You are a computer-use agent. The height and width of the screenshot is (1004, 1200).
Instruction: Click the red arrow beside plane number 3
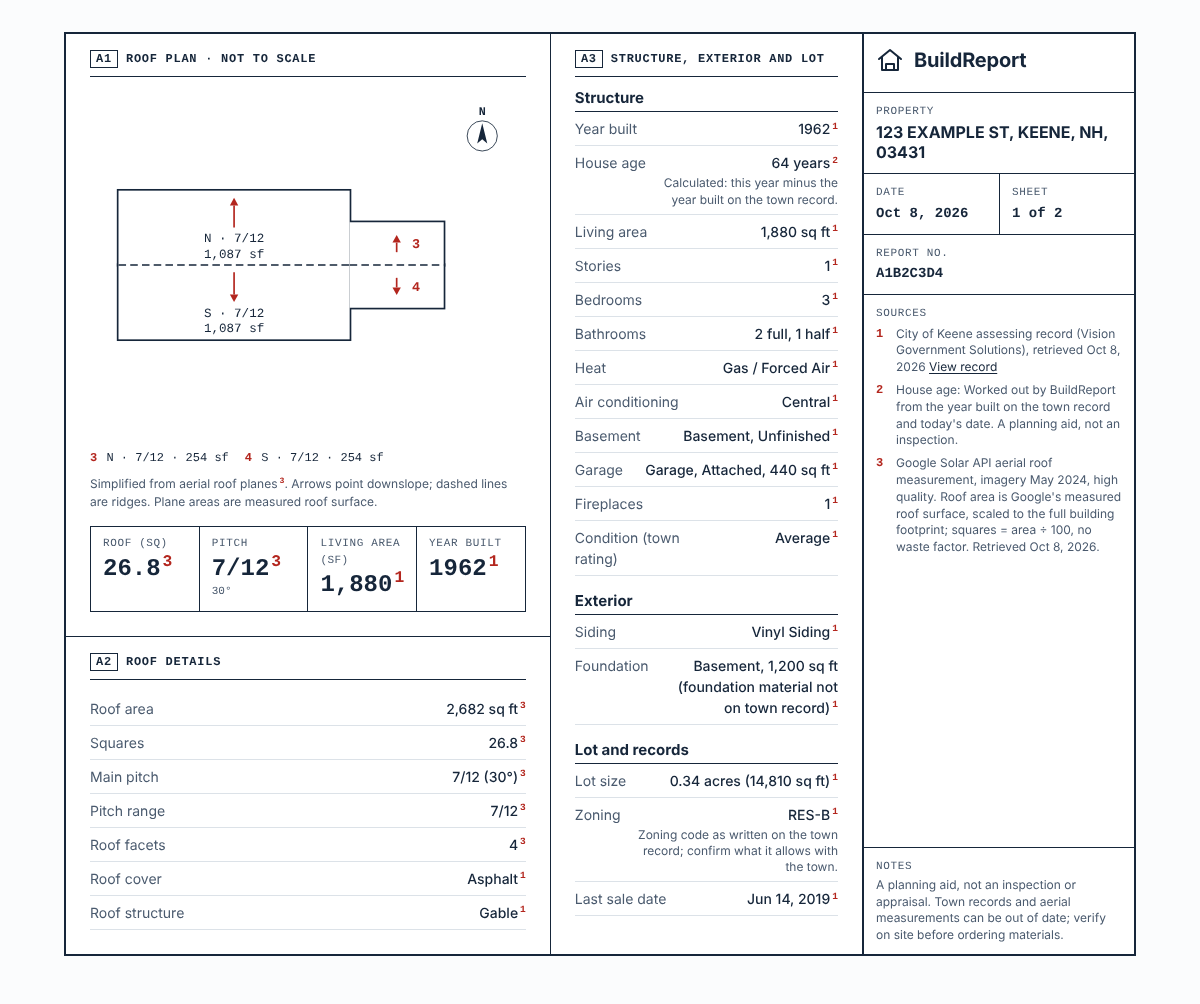pyautogui.click(x=397, y=243)
